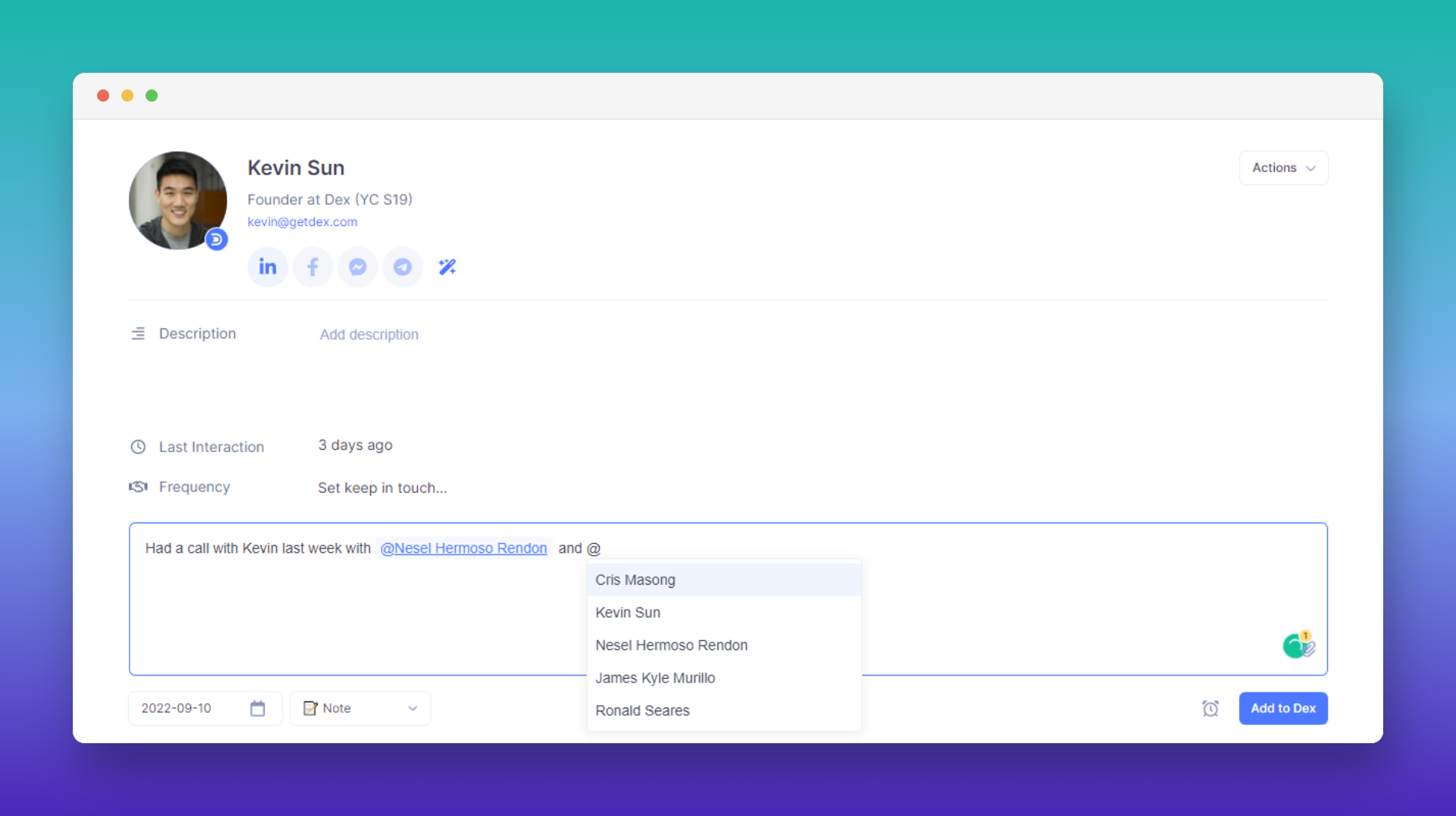The width and height of the screenshot is (1456, 816).
Task: Click the Description label
Action: point(197,334)
